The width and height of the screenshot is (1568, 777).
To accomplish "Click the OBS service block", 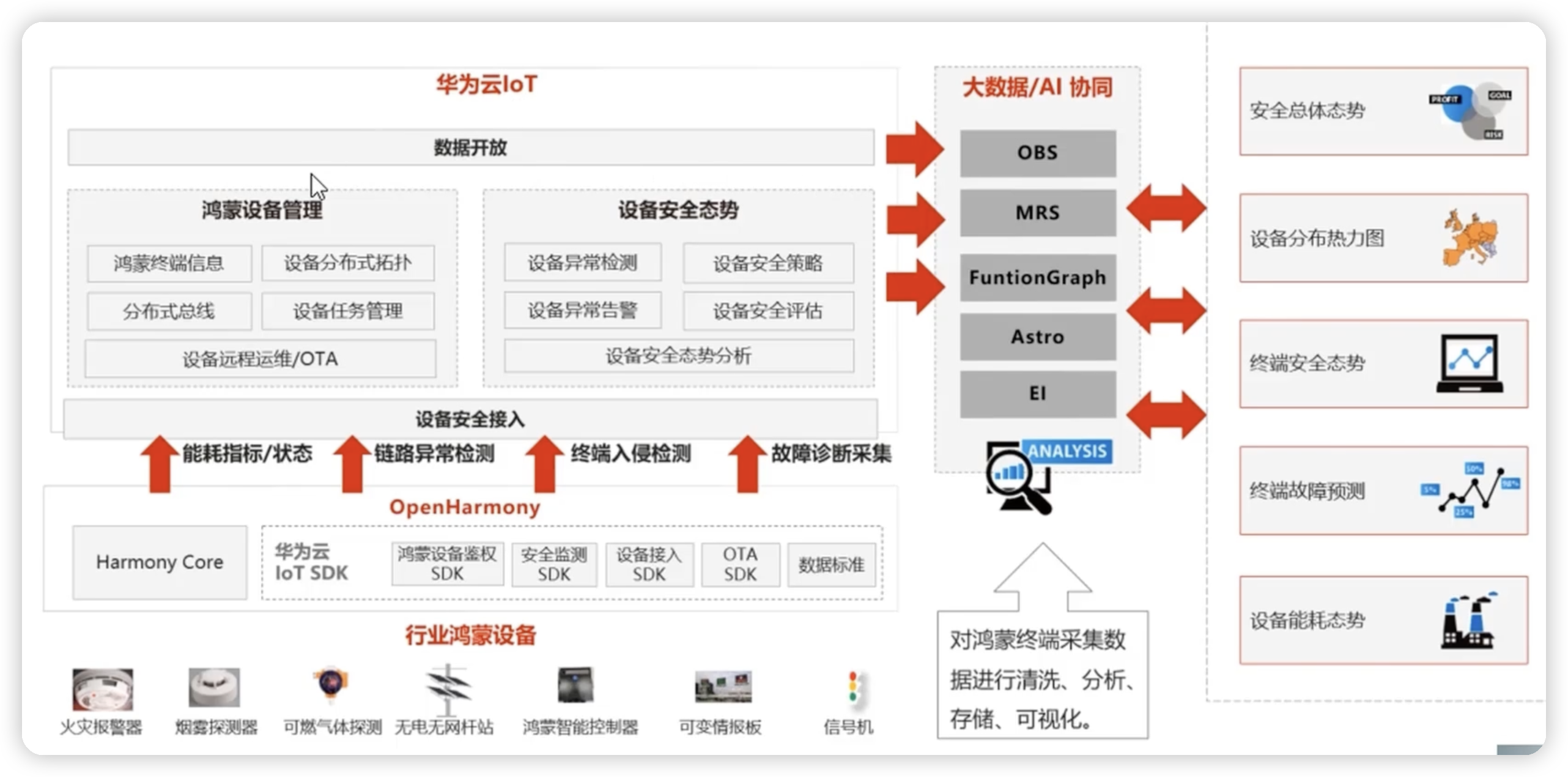I will pyautogui.click(x=1037, y=153).
